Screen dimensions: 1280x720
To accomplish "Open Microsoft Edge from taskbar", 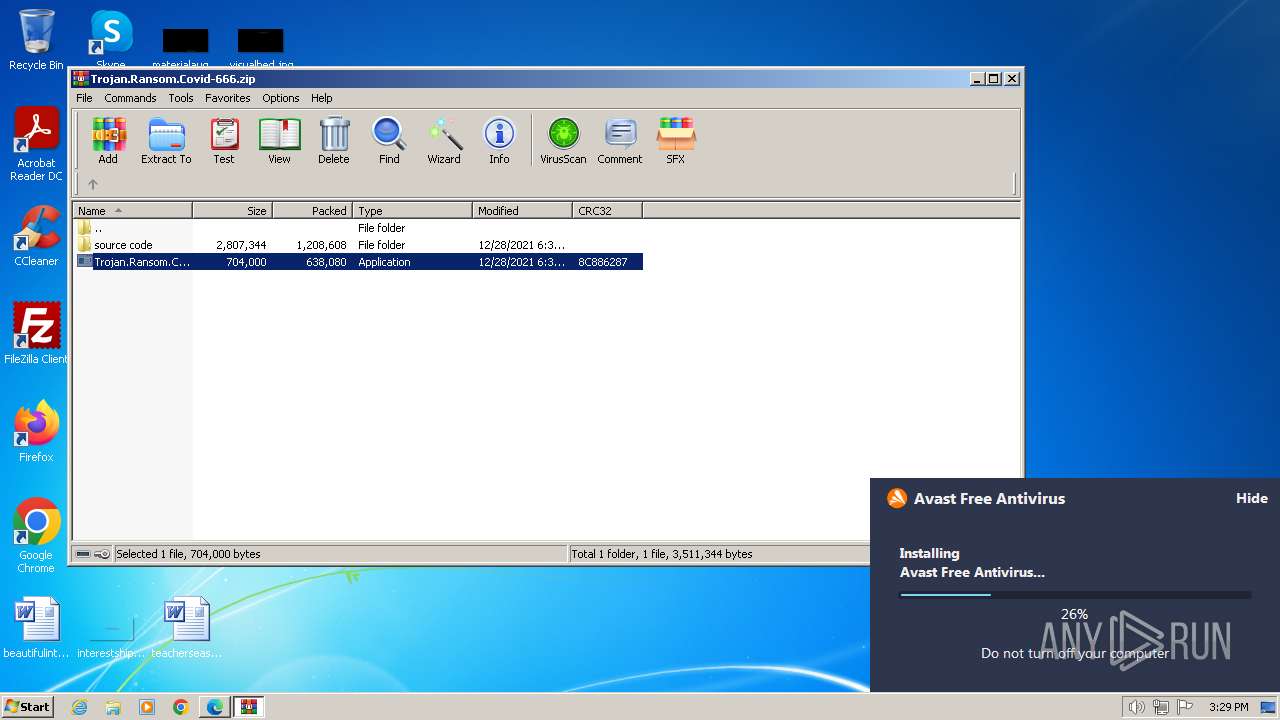I will click(215, 707).
